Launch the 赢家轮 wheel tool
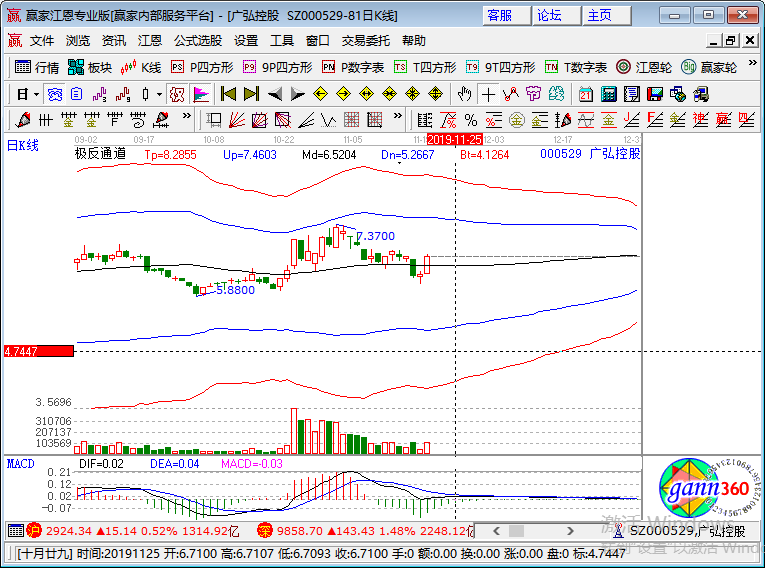 tap(709, 67)
